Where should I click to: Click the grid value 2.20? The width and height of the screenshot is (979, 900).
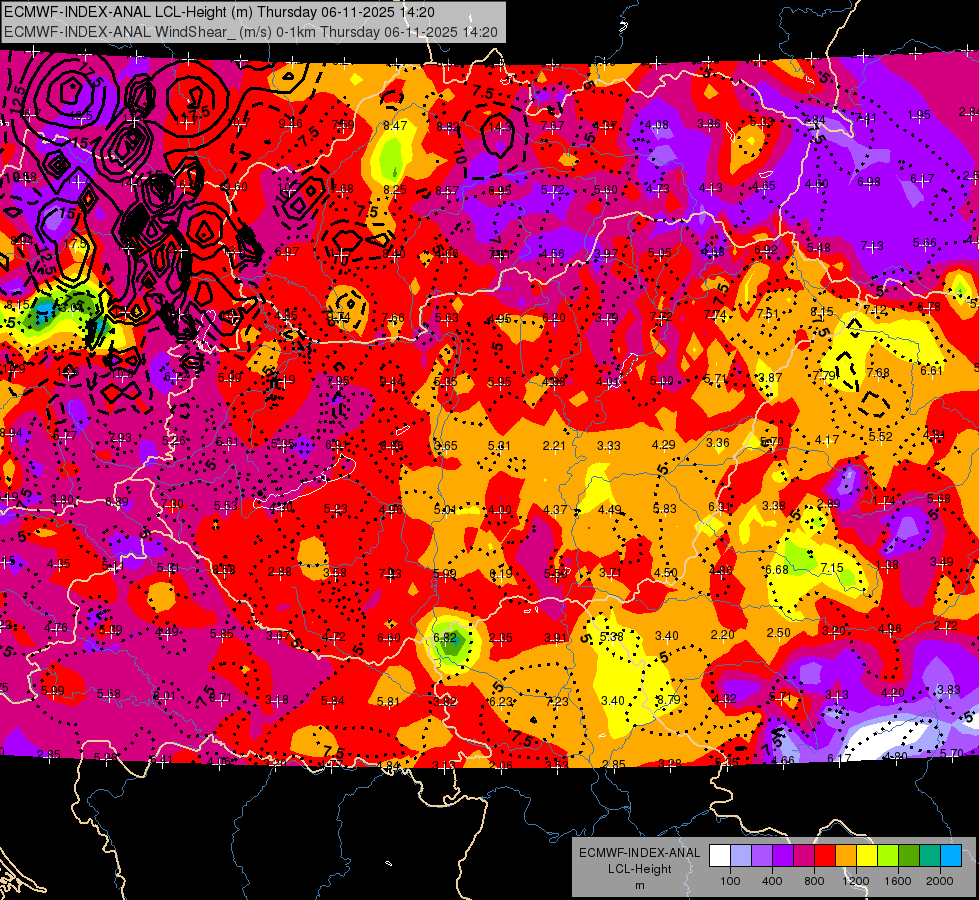(x=722, y=635)
